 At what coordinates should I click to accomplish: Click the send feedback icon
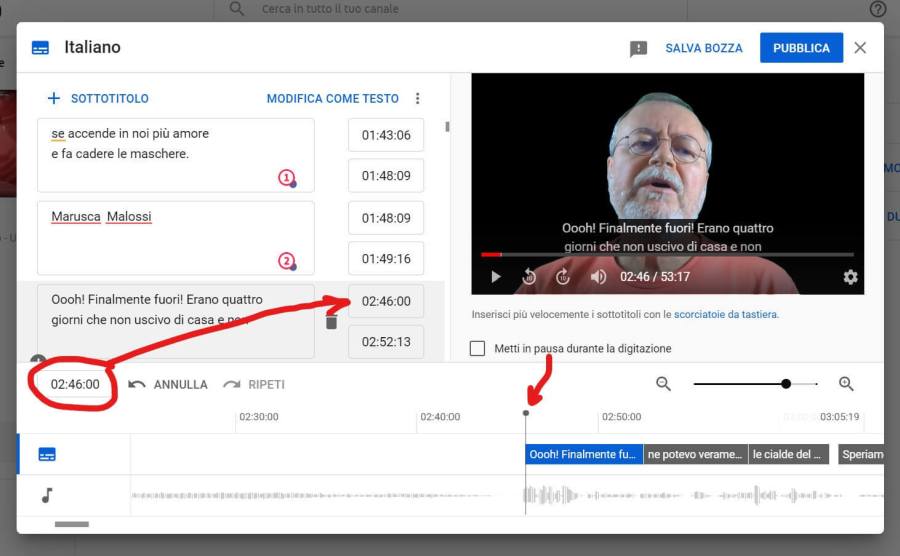coord(638,48)
